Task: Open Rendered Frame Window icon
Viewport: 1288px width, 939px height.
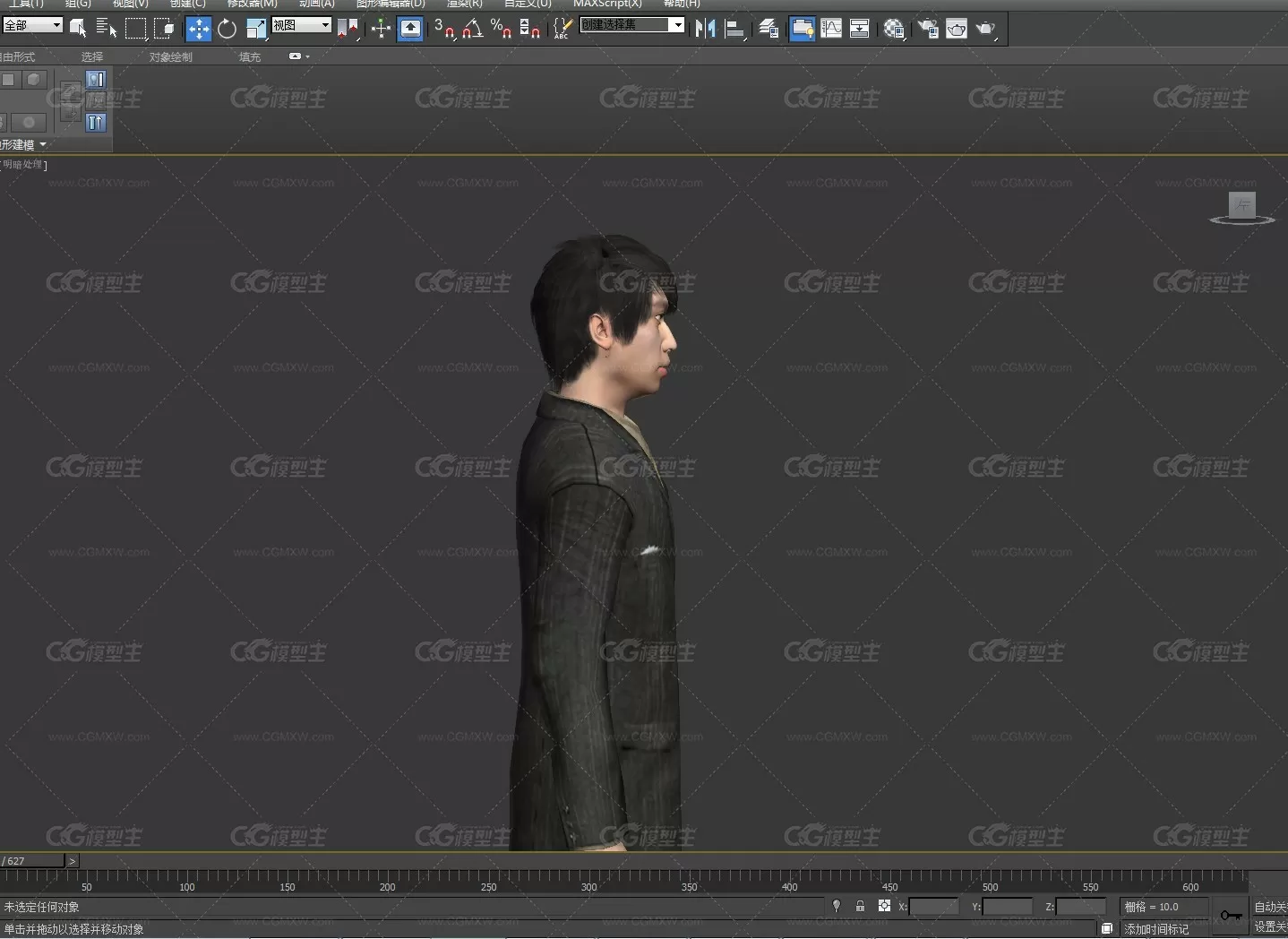Action: tap(957, 29)
